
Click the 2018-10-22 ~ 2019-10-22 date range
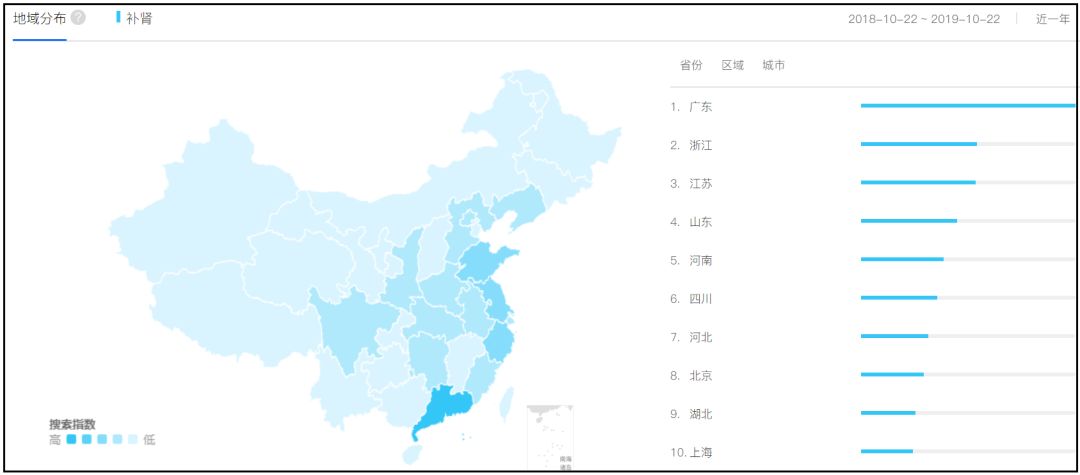(923, 19)
